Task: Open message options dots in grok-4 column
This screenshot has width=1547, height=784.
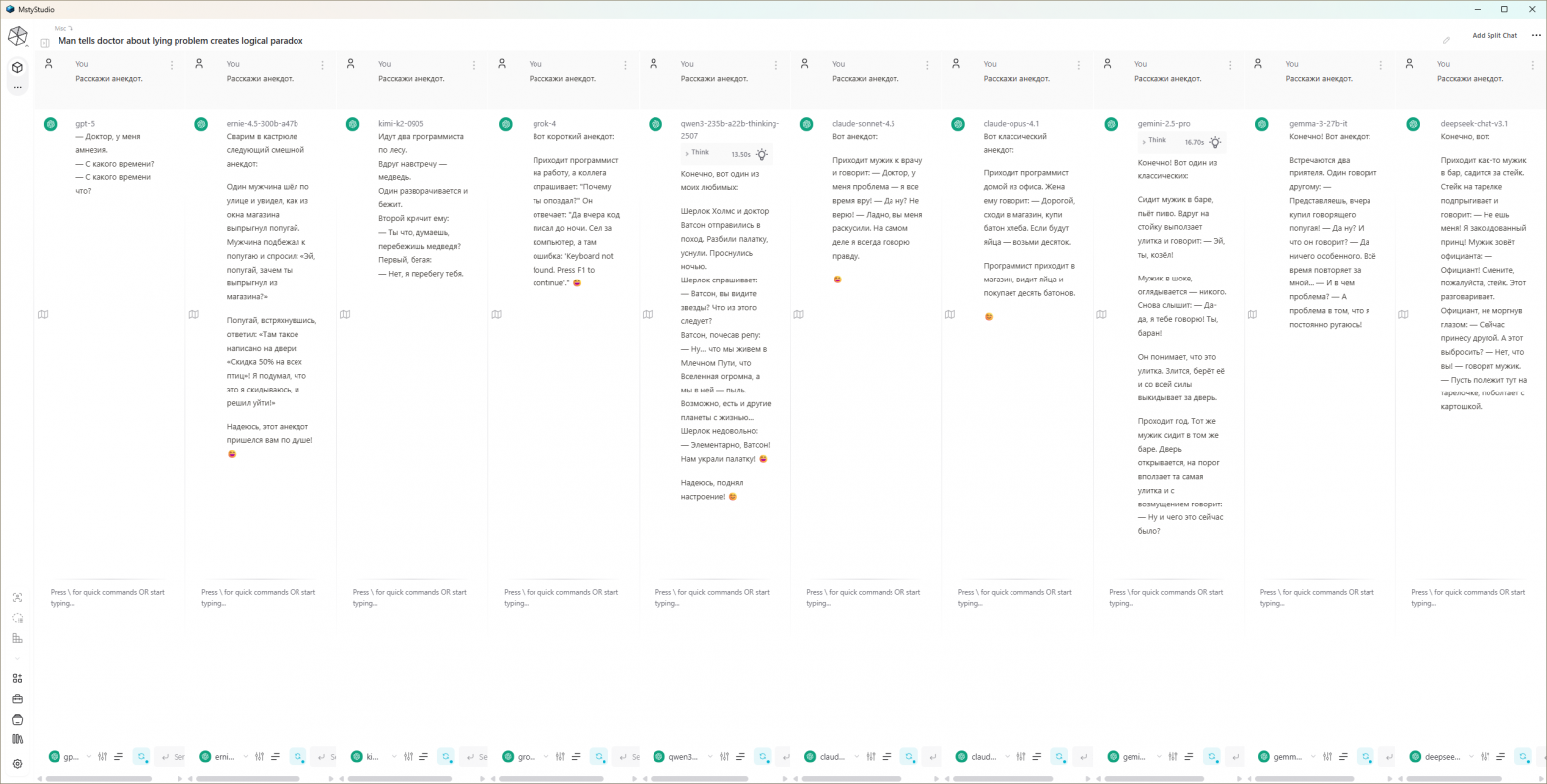Action: [625, 65]
